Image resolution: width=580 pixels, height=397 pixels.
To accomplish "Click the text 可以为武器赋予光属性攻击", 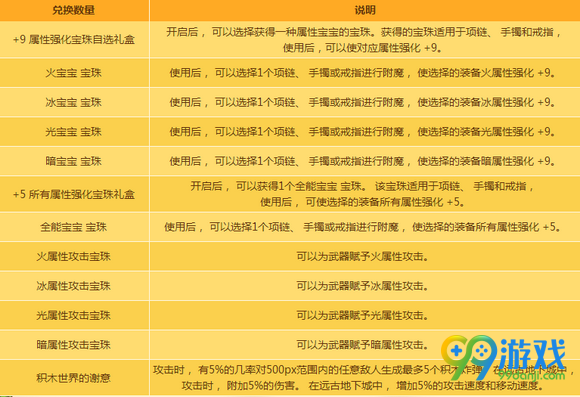I will (x=362, y=315).
